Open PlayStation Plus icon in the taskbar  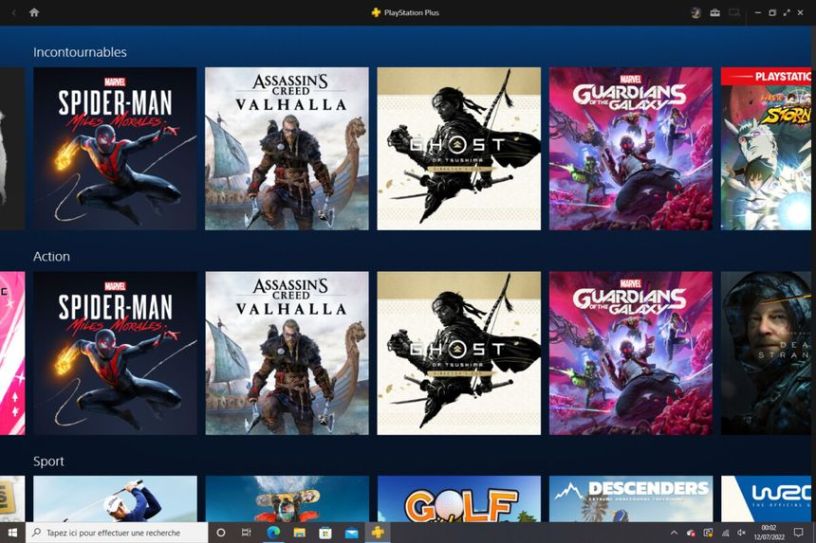tap(377, 532)
